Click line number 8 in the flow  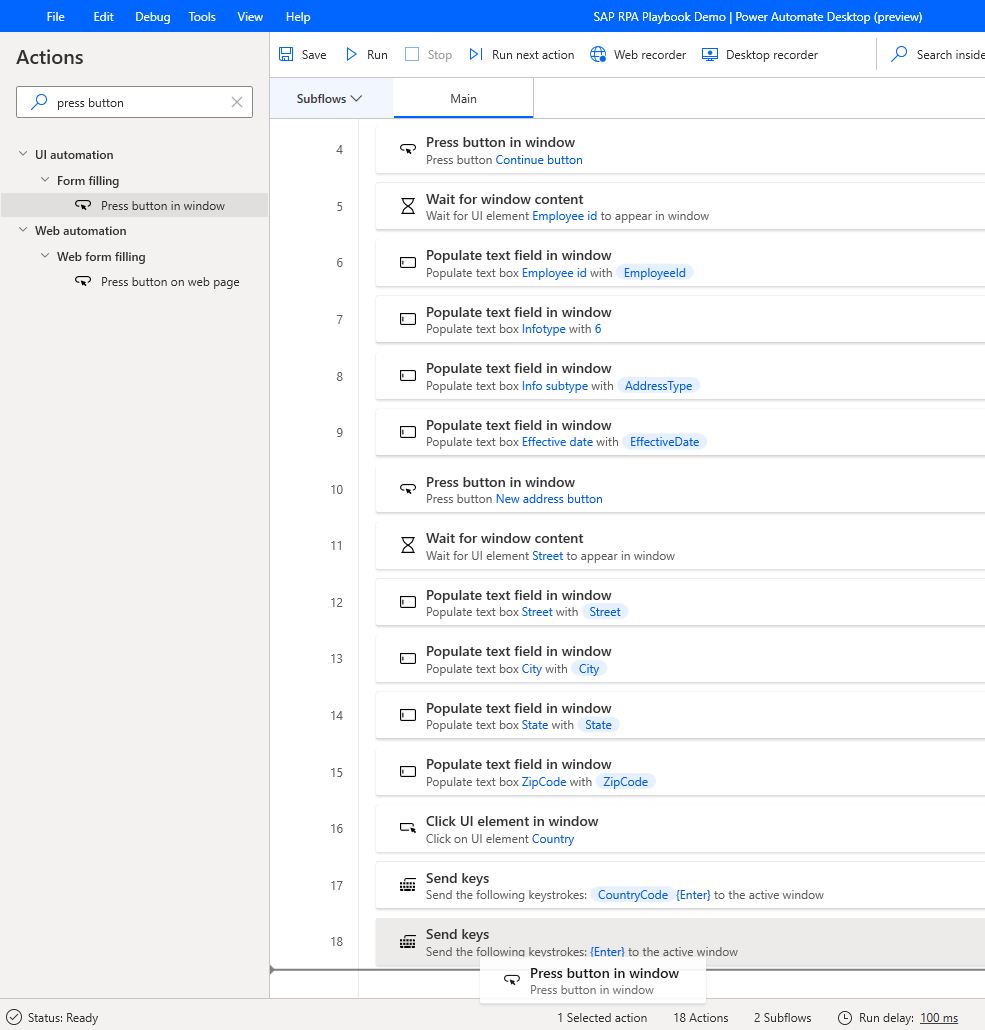339,376
